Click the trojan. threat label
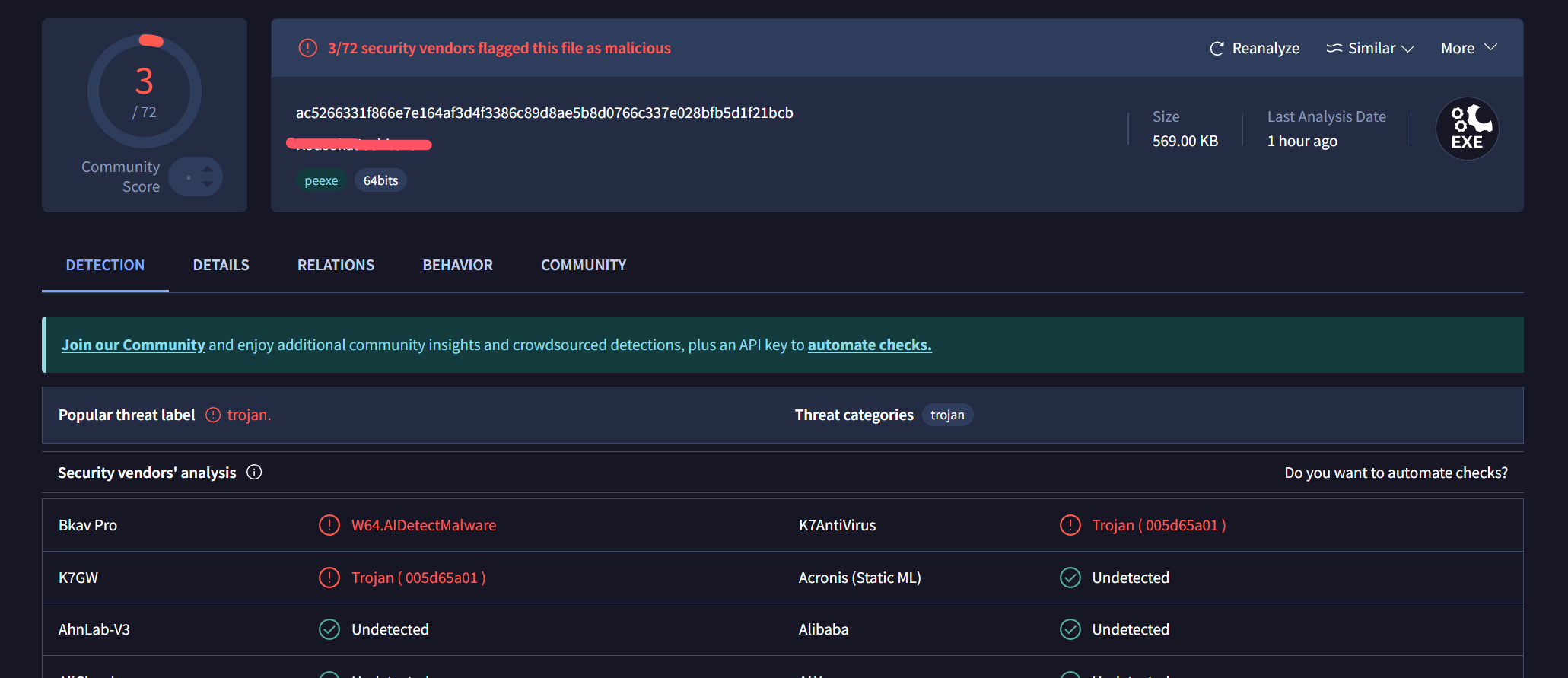The width and height of the screenshot is (1568, 678). tap(249, 415)
